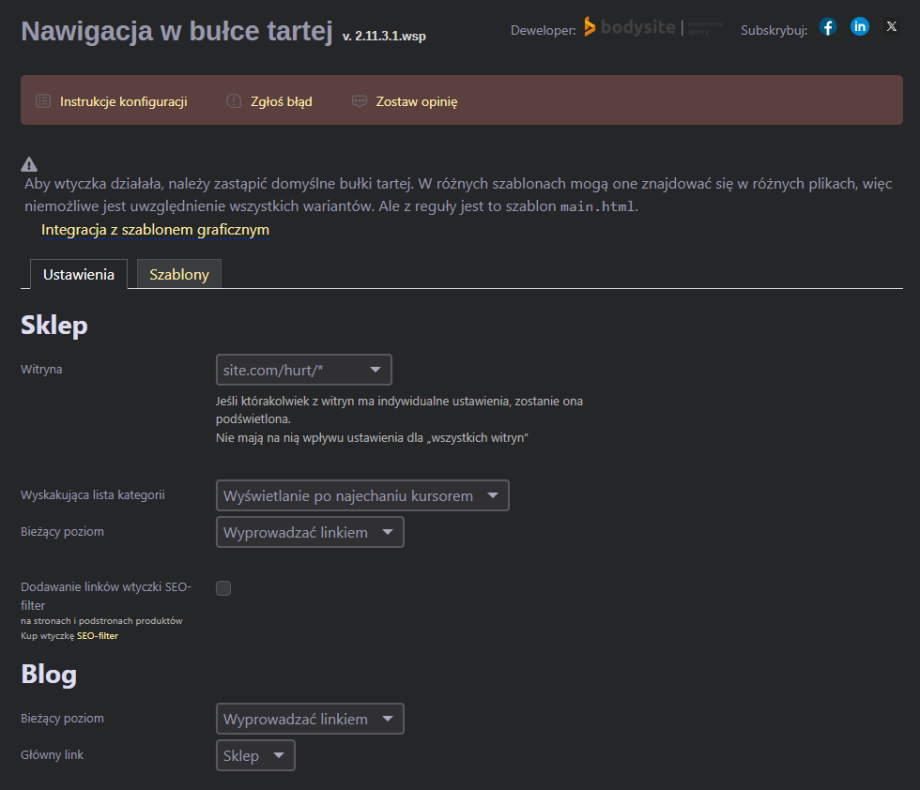Select the Ustawienia tab
Image resolution: width=920 pixels, height=790 pixels.
tap(79, 274)
